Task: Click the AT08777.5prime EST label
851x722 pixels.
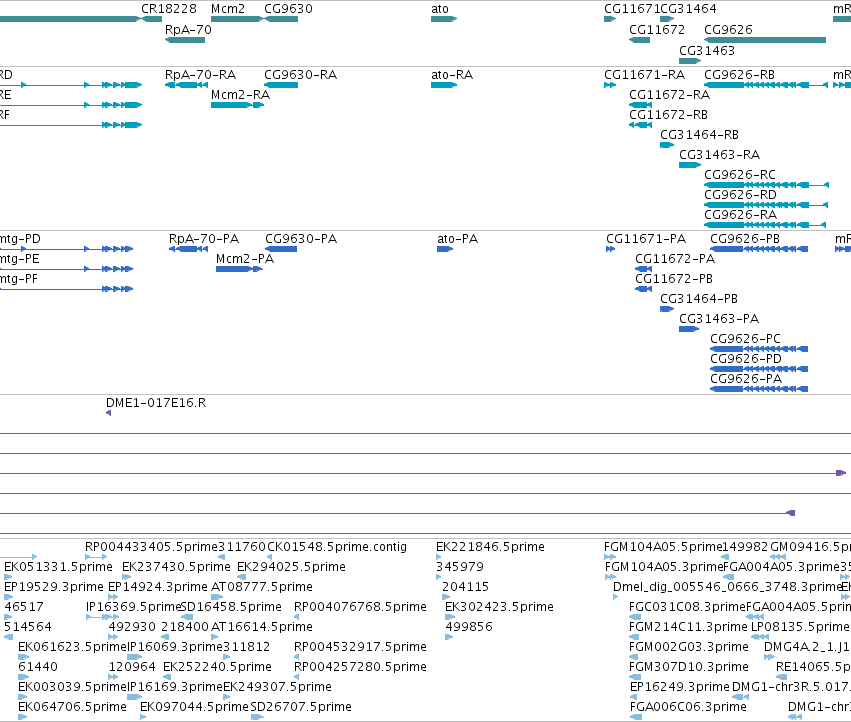Action: 262,587
